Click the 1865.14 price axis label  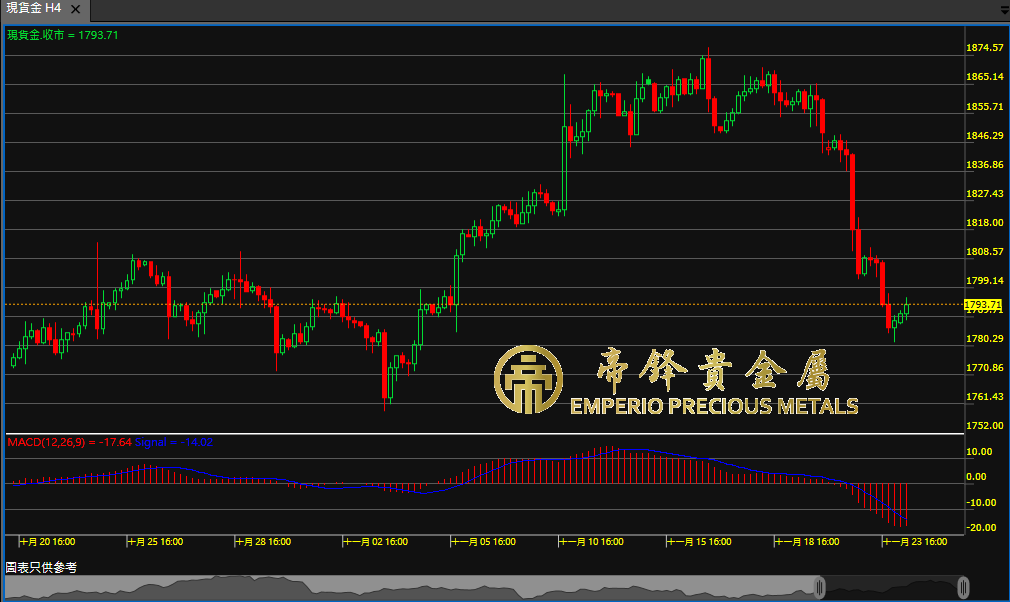pyautogui.click(x=985, y=77)
